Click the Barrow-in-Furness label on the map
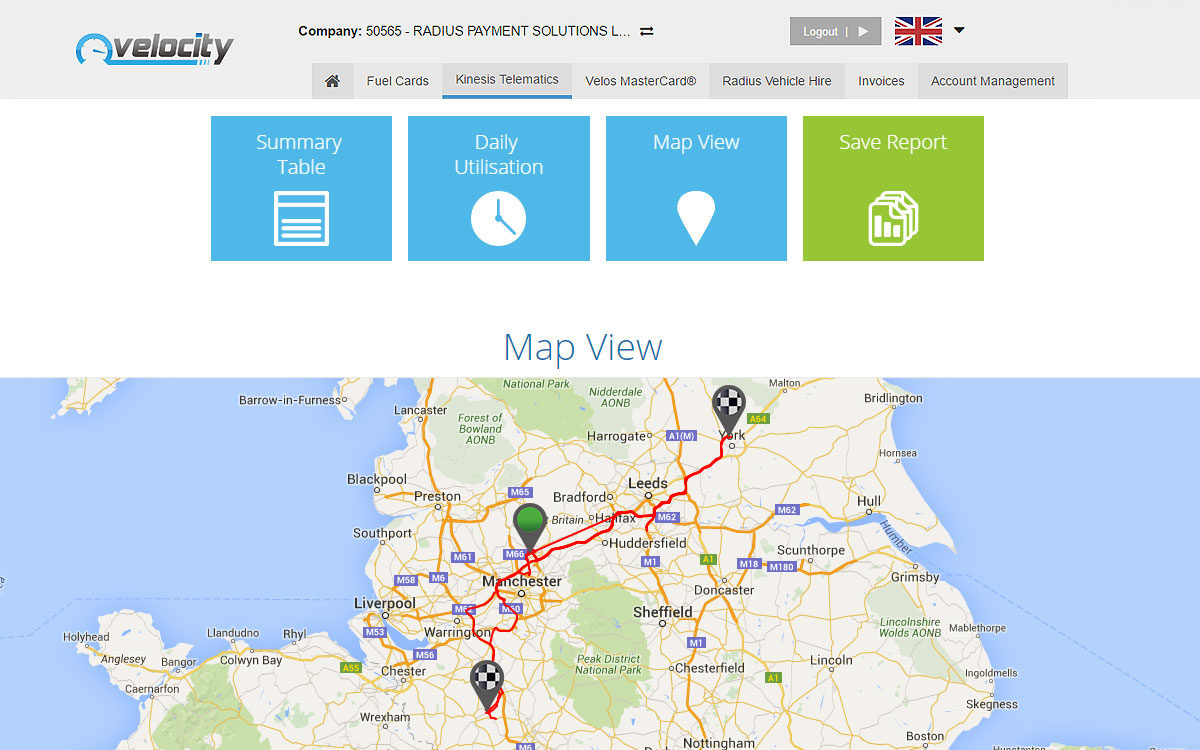Viewport: 1200px width, 750px height. point(290,400)
